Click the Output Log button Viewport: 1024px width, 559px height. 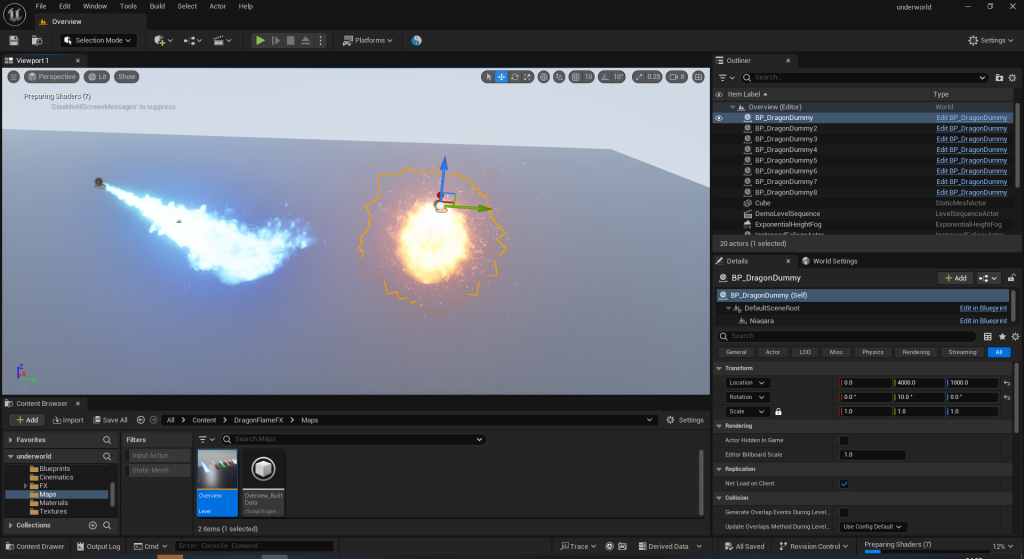point(97,546)
